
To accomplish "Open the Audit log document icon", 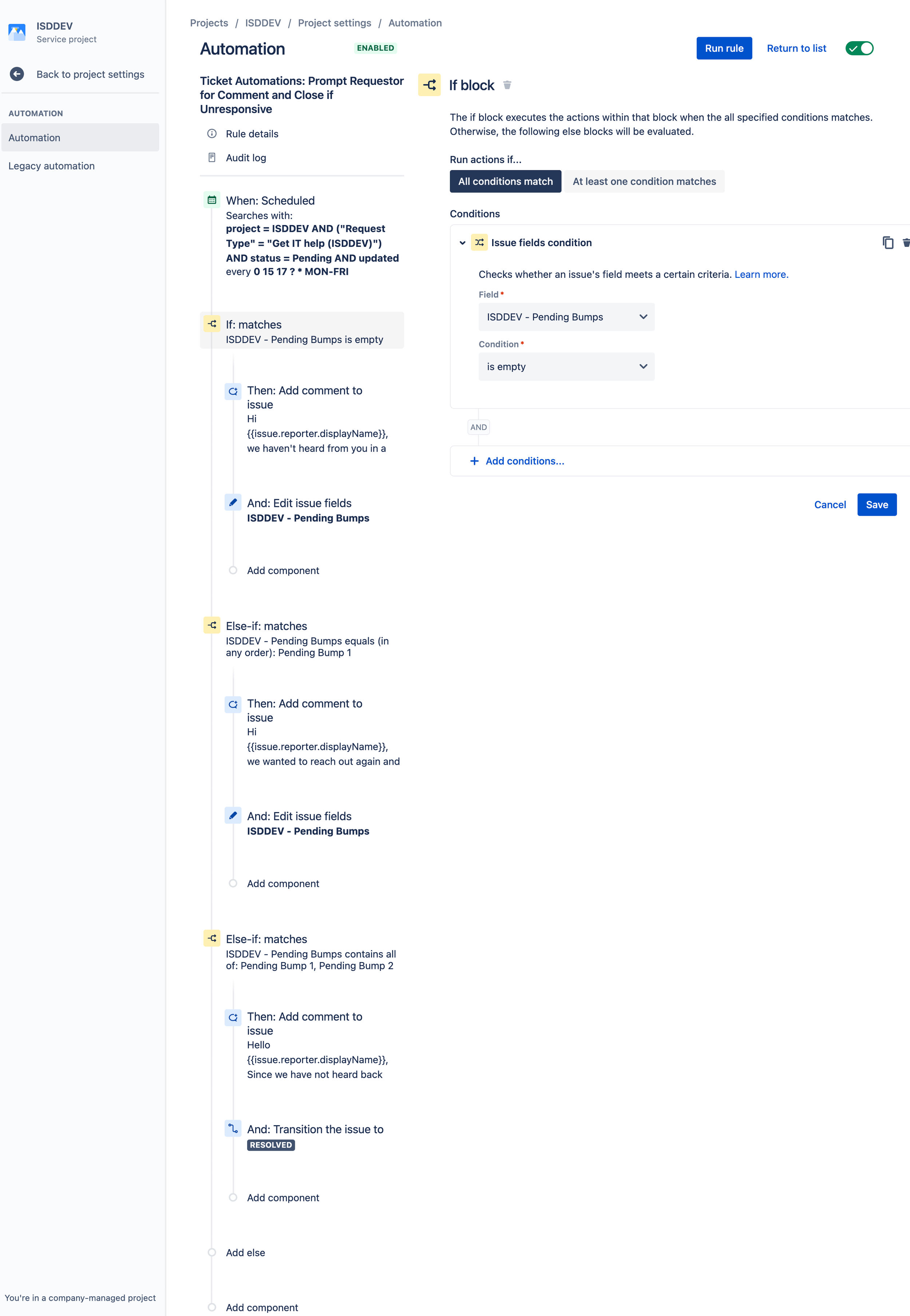I will (x=211, y=157).
